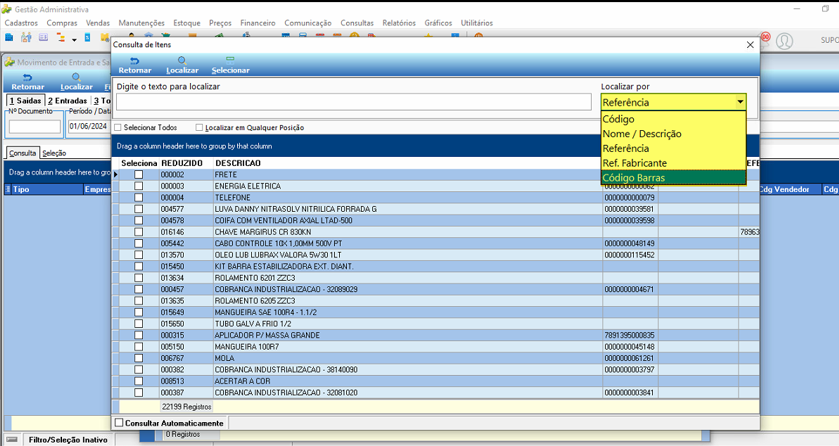
Task: Click the grid column chooser icon beside Tipo
Action: pos(7,189)
